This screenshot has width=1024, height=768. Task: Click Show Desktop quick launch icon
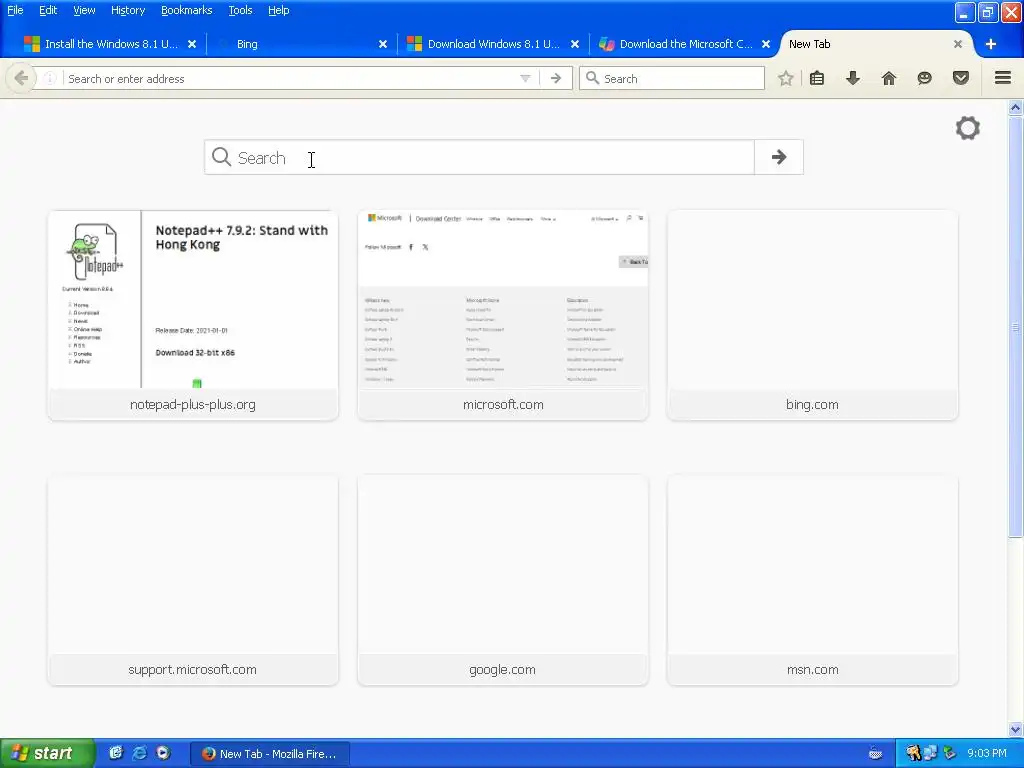(116, 753)
